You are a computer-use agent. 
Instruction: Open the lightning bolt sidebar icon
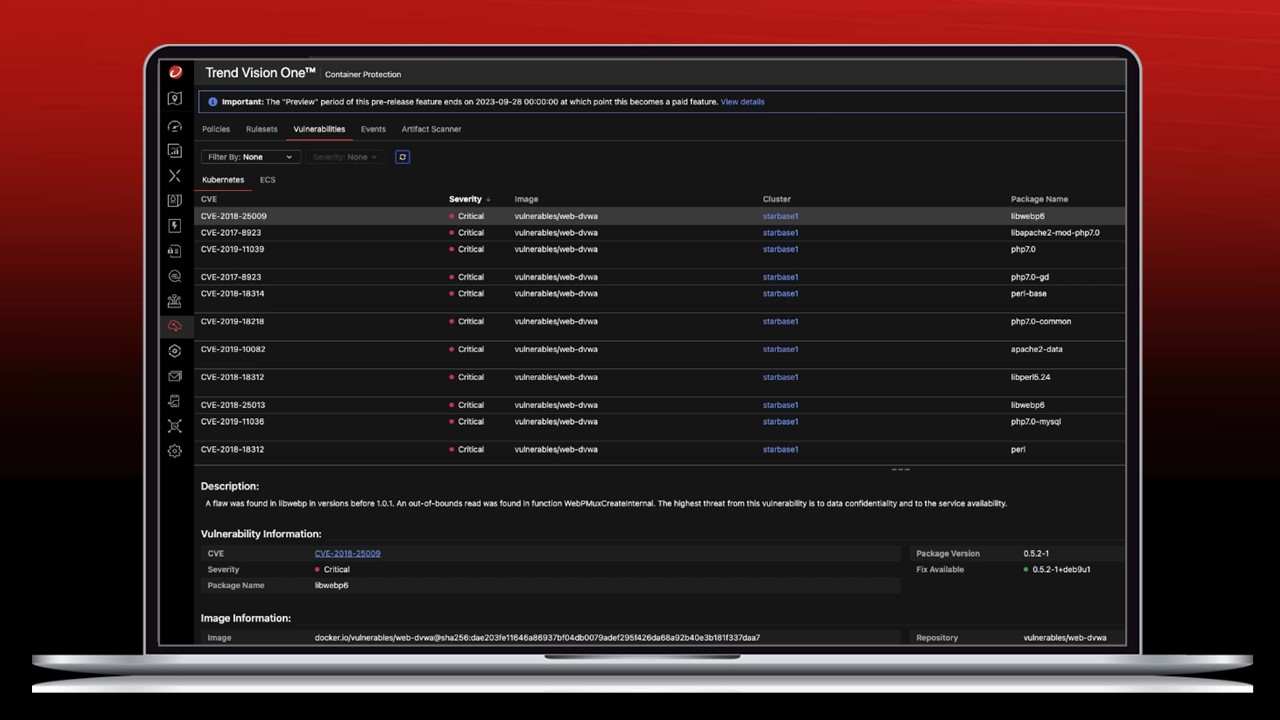point(175,226)
